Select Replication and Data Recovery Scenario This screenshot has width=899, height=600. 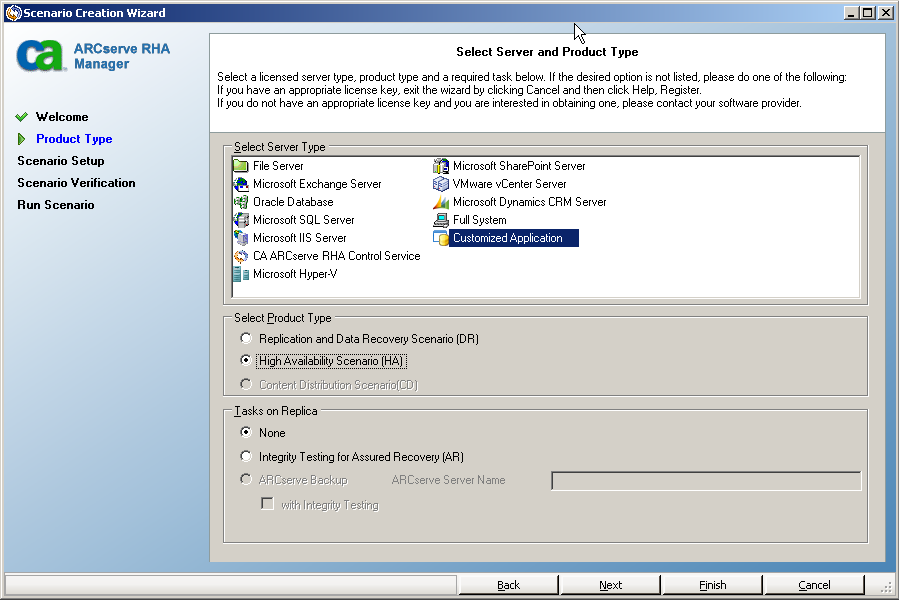[x=246, y=338]
